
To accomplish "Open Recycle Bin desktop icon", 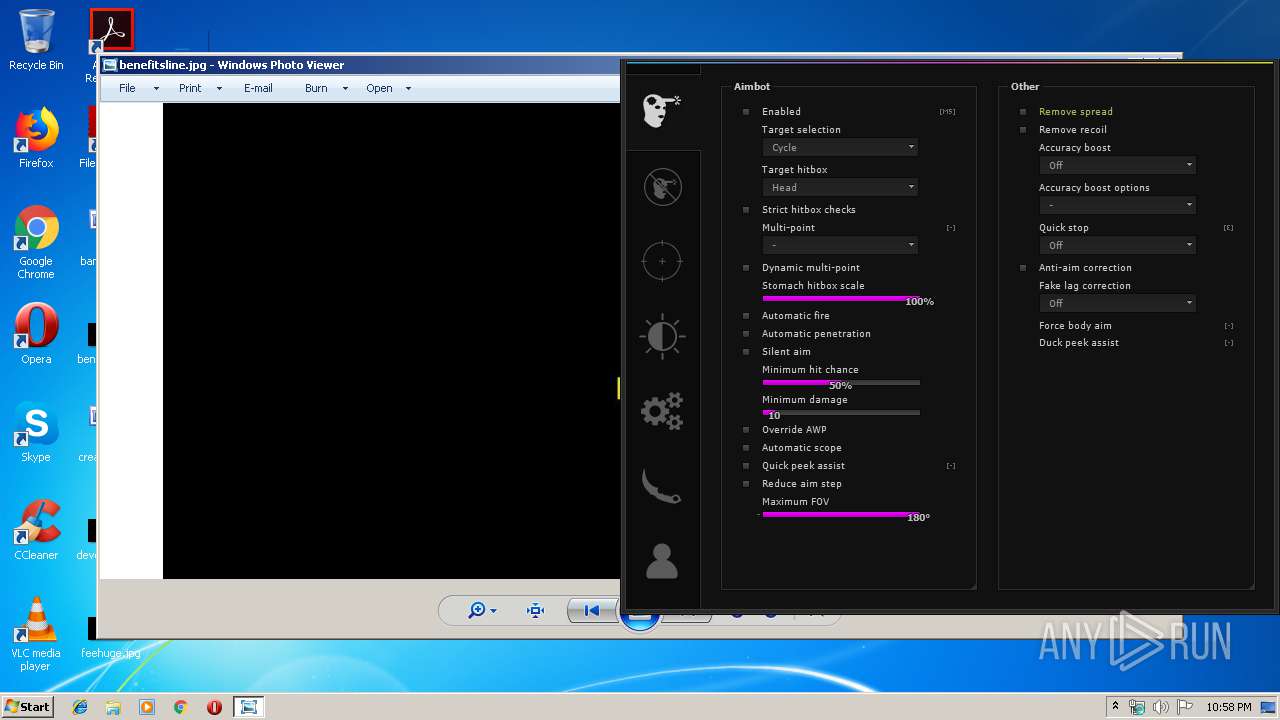I will [36, 40].
